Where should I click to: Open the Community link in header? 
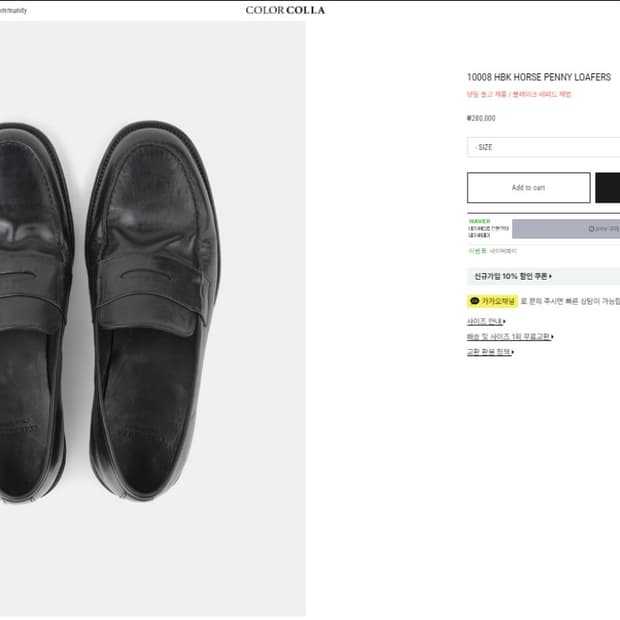[12, 10]
